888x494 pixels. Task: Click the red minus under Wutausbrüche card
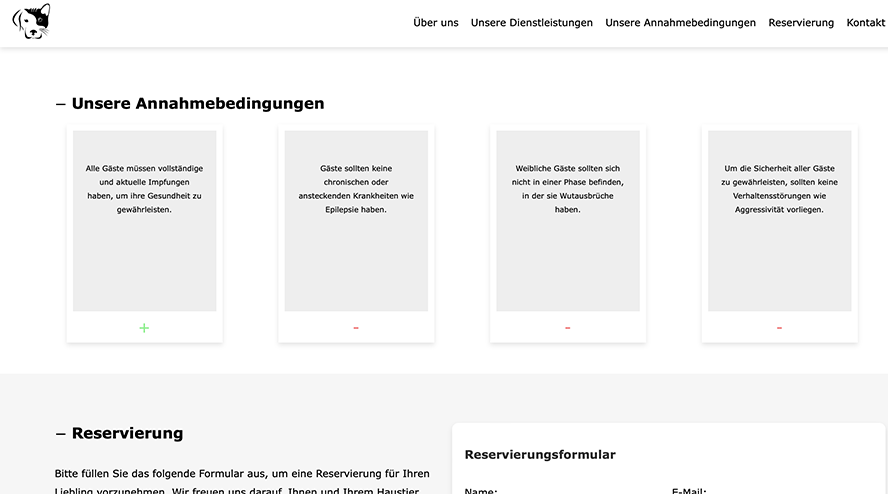(x=568, y=328)
